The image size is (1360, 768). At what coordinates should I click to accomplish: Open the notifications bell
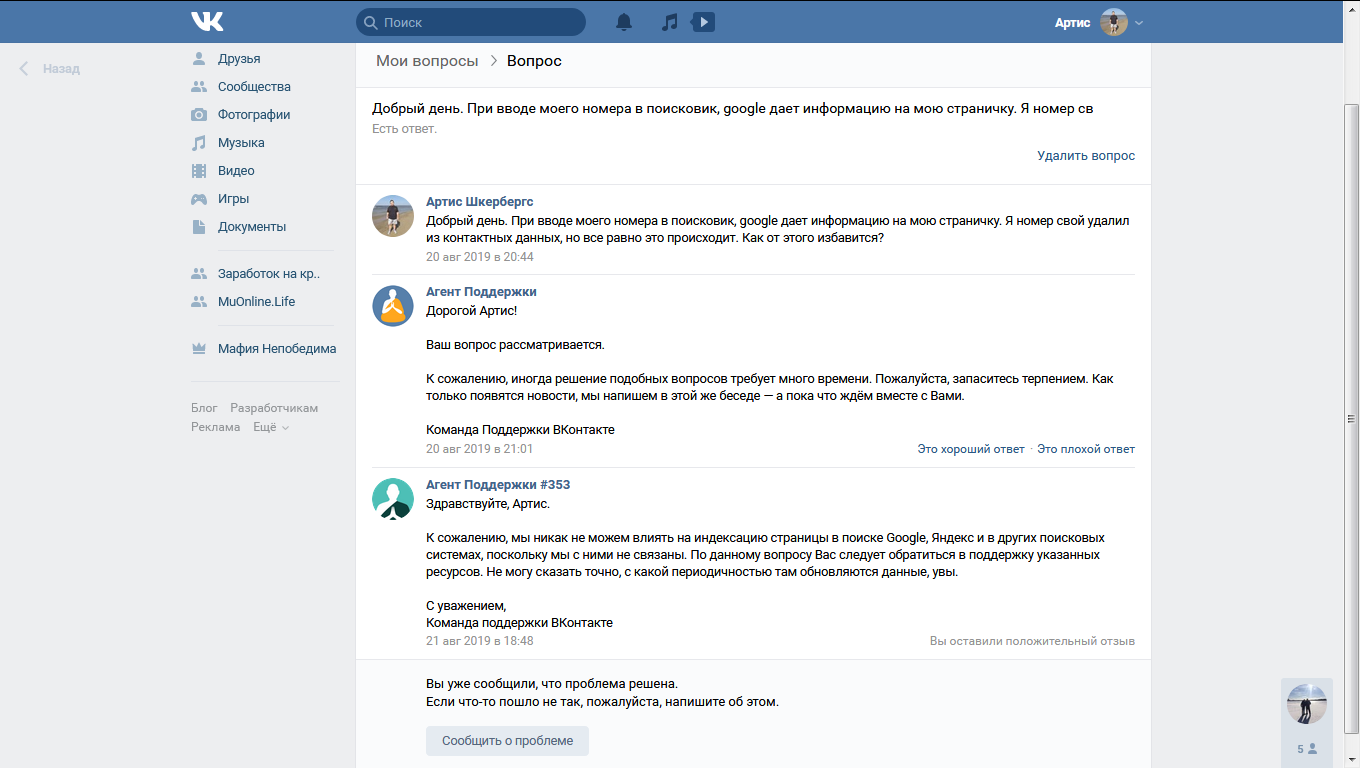(624, 22)
